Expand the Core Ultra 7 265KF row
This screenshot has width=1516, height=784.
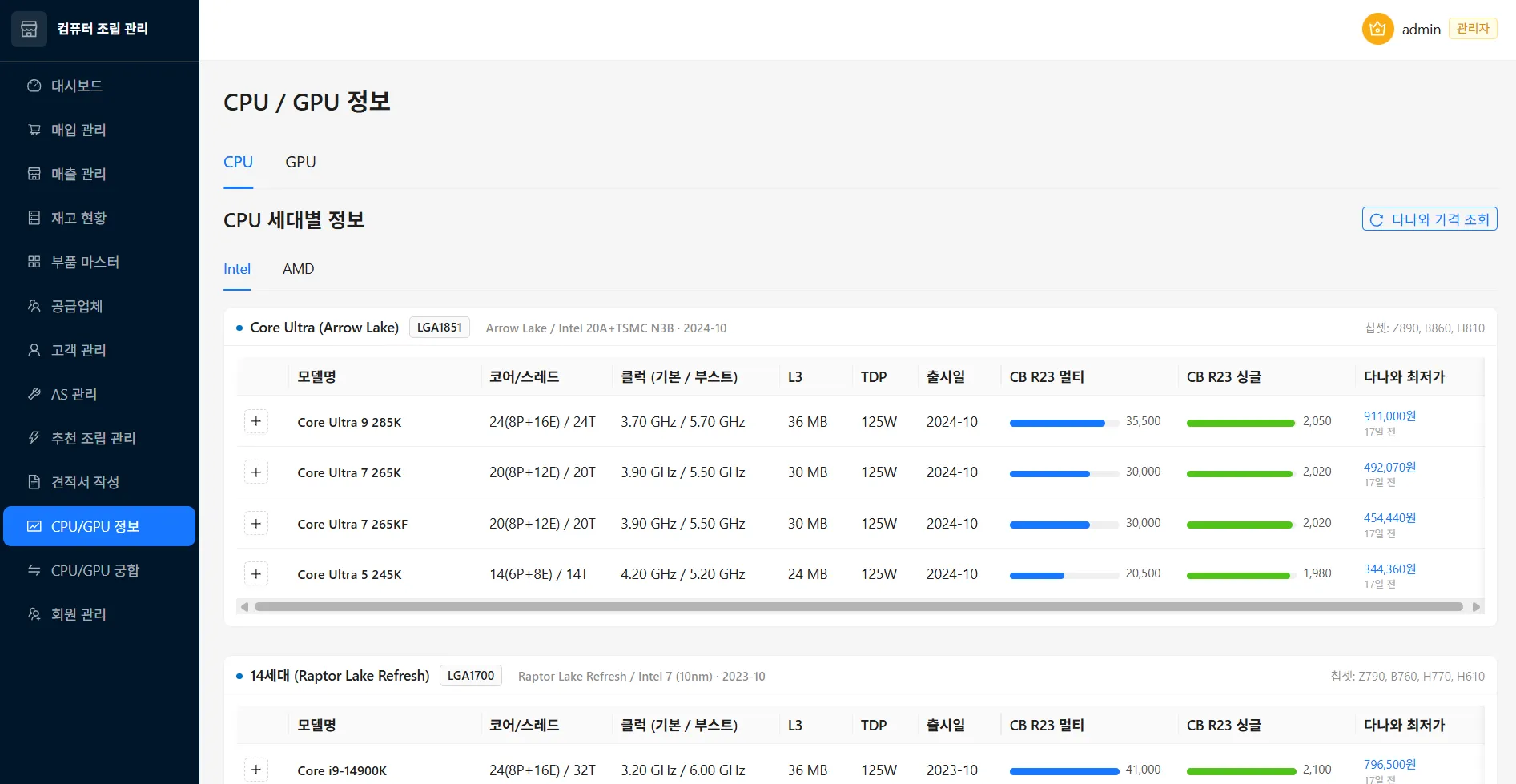(x=256, y=524)
